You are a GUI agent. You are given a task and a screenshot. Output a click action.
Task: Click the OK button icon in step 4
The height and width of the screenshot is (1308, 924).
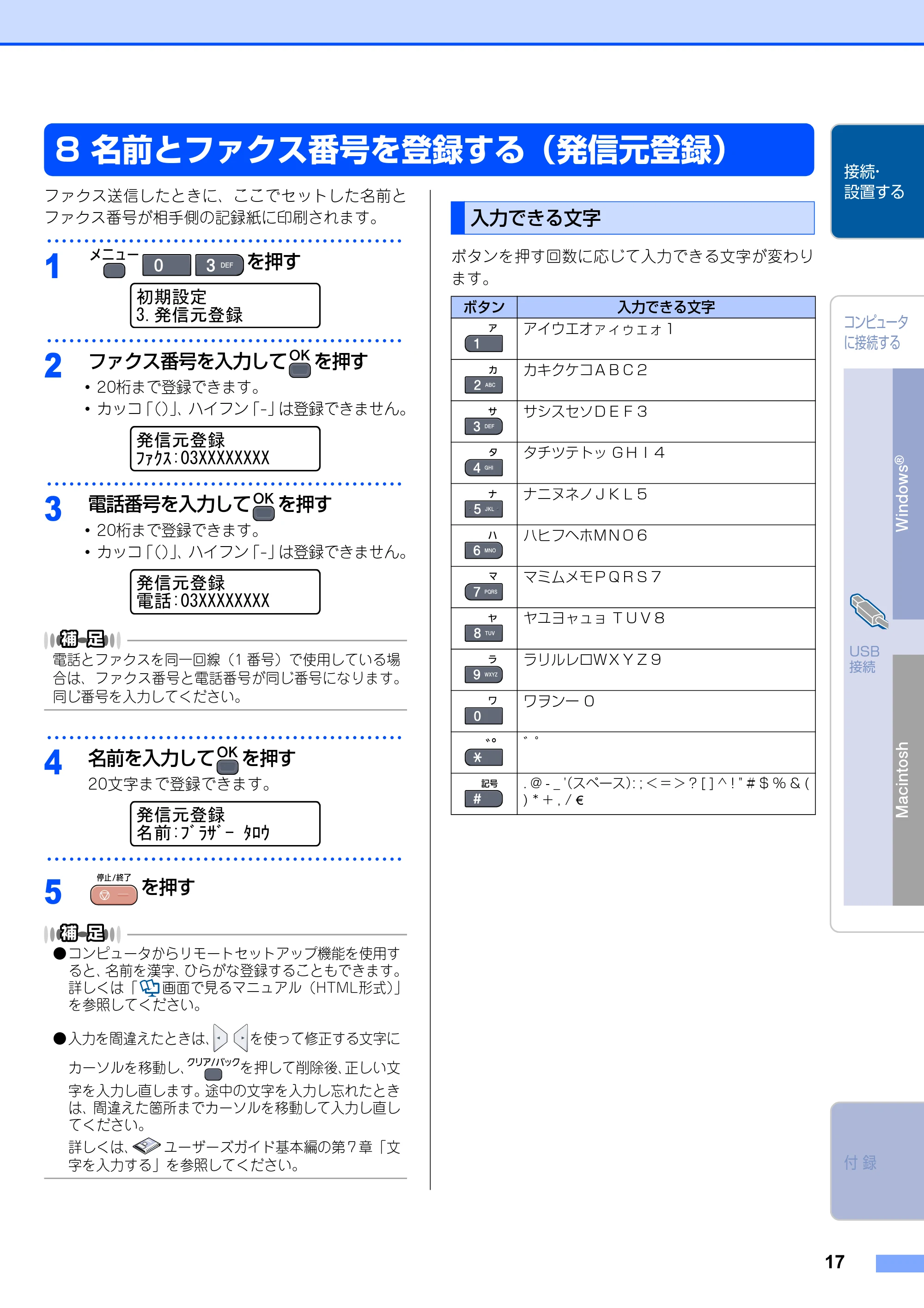(227, 767)
